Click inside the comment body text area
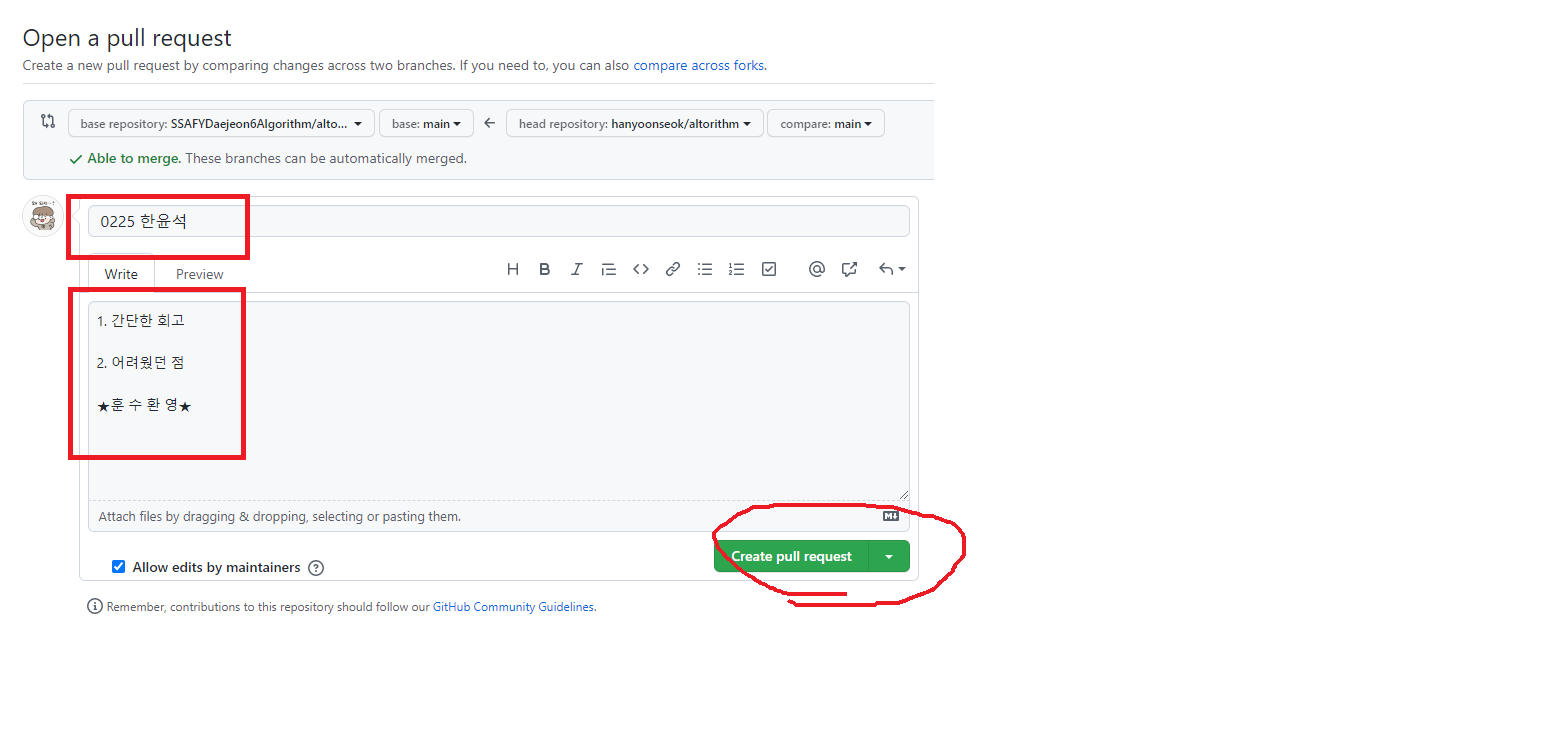The width and height of the screenshot is (1566, 741). tap(499, 400)
